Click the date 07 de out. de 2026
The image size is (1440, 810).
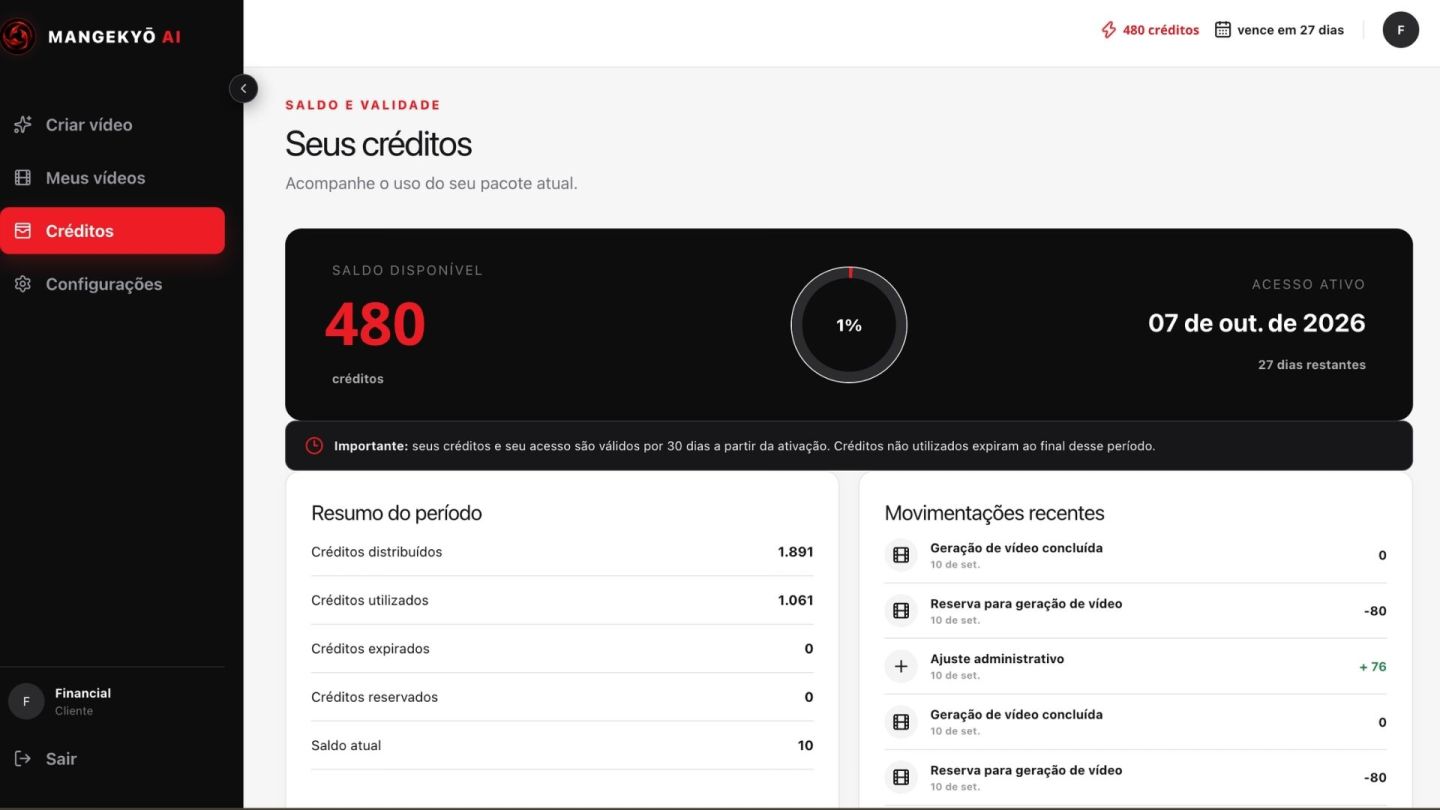click(x=1256, y=323)
